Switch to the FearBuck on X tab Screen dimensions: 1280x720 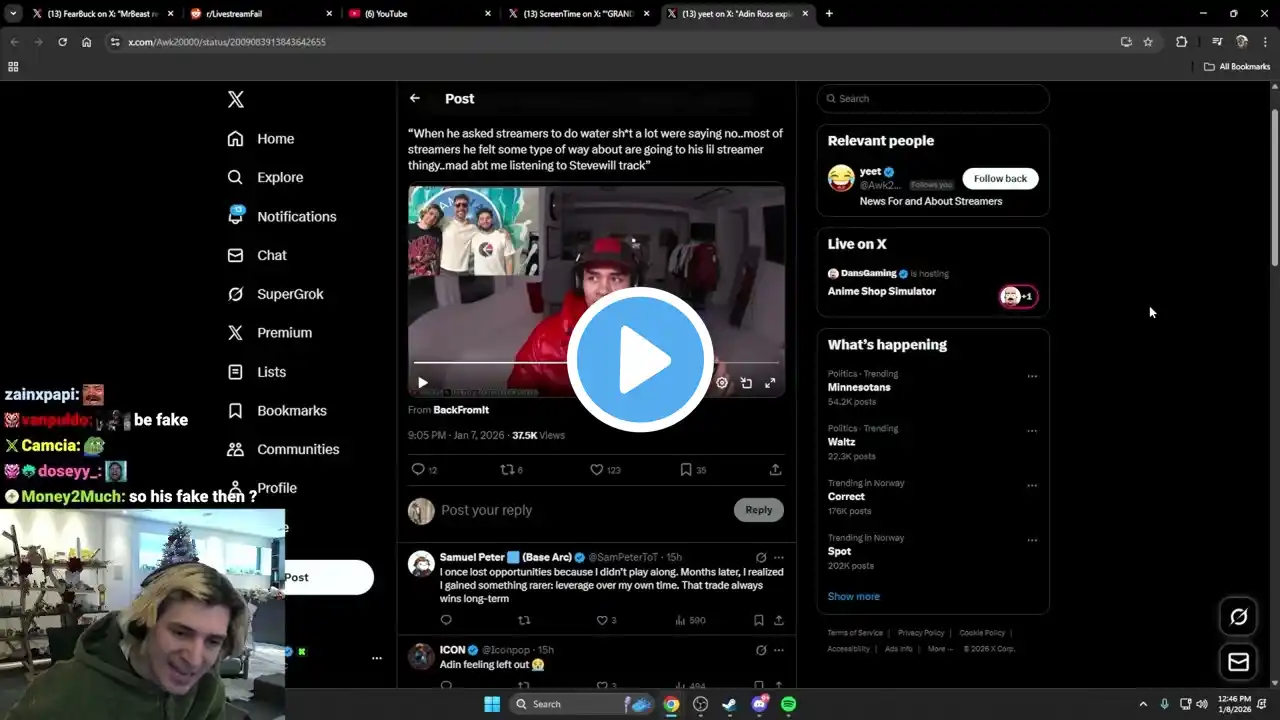(x=103, y=14)
